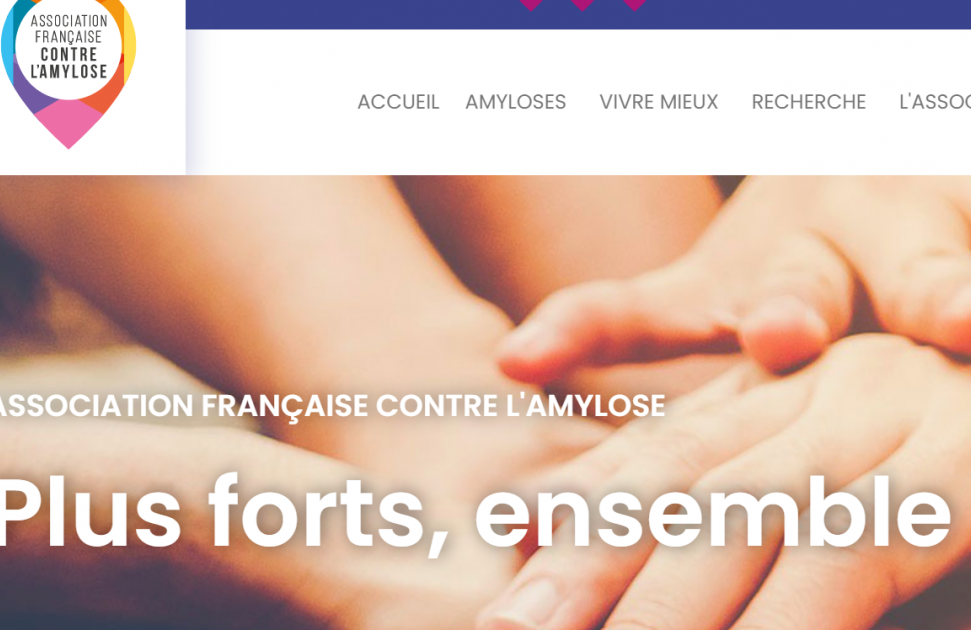This screenshot has height=630, width=971.
Task: Go to the ACCUEIL menu item
Action: 398,102
